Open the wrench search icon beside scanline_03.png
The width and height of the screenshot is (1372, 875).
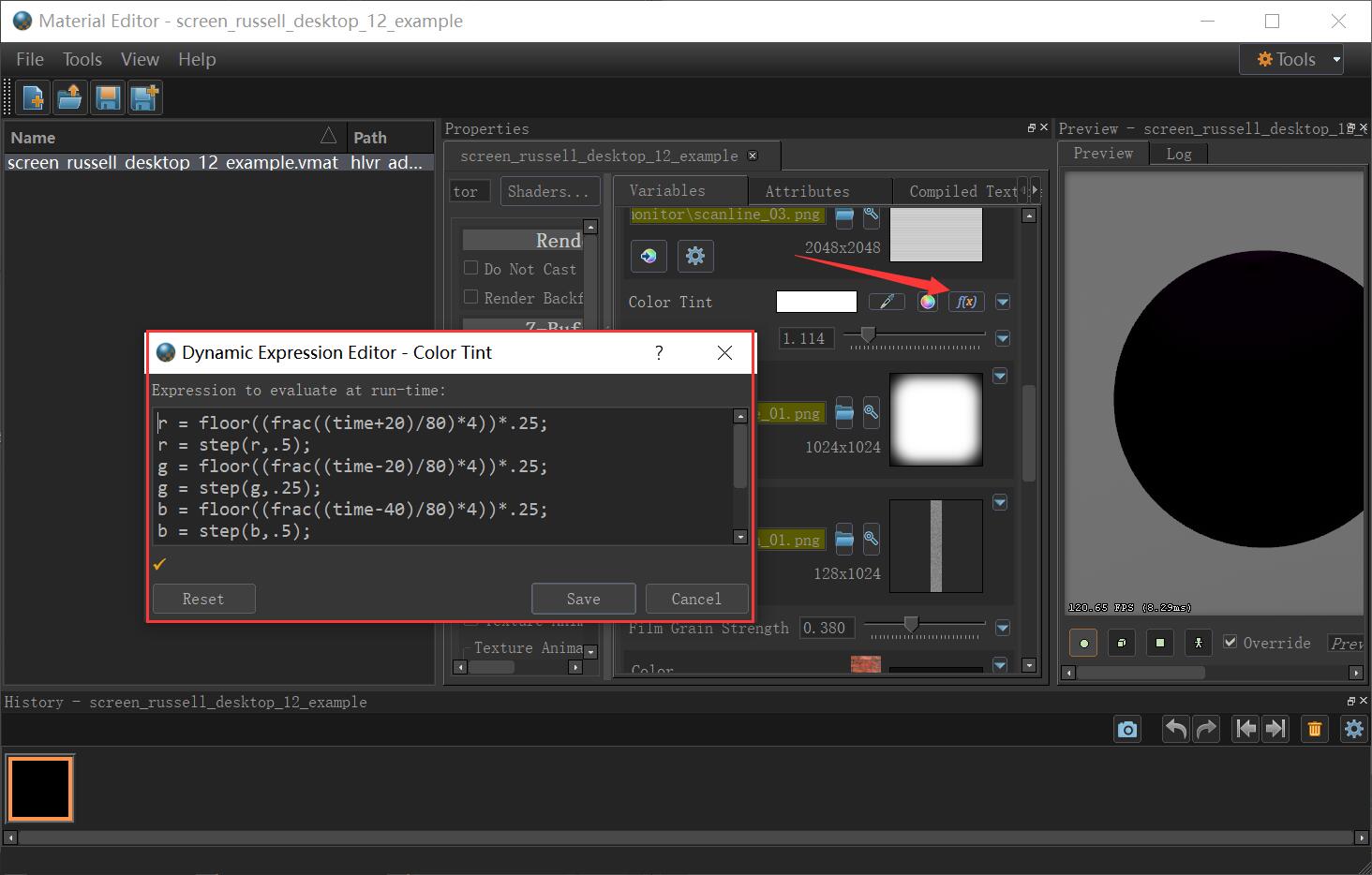tap(871, 216)
